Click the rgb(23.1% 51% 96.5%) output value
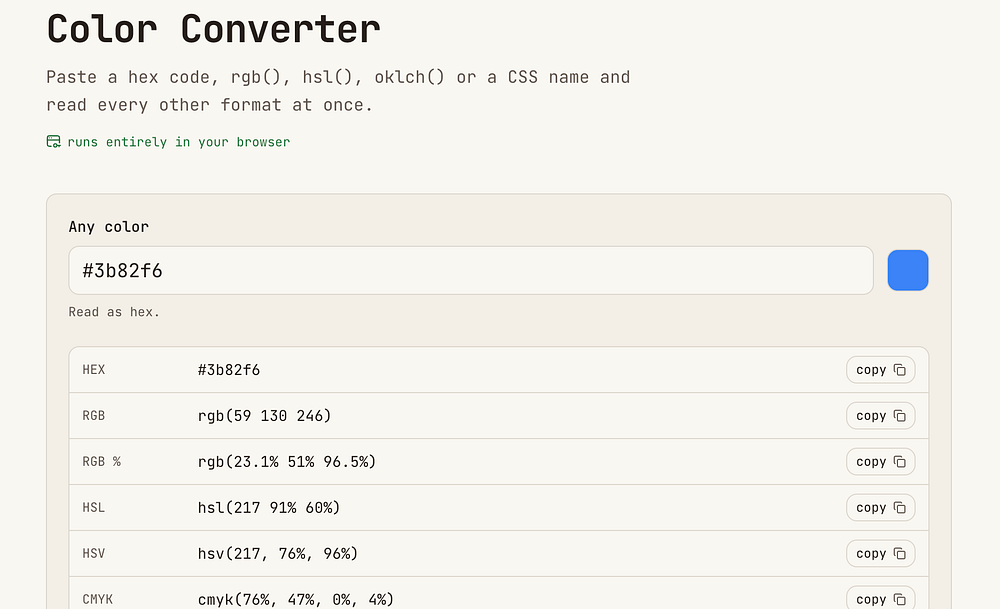Viewport: 1000px width, 609px height. click(x=287, y=462)
